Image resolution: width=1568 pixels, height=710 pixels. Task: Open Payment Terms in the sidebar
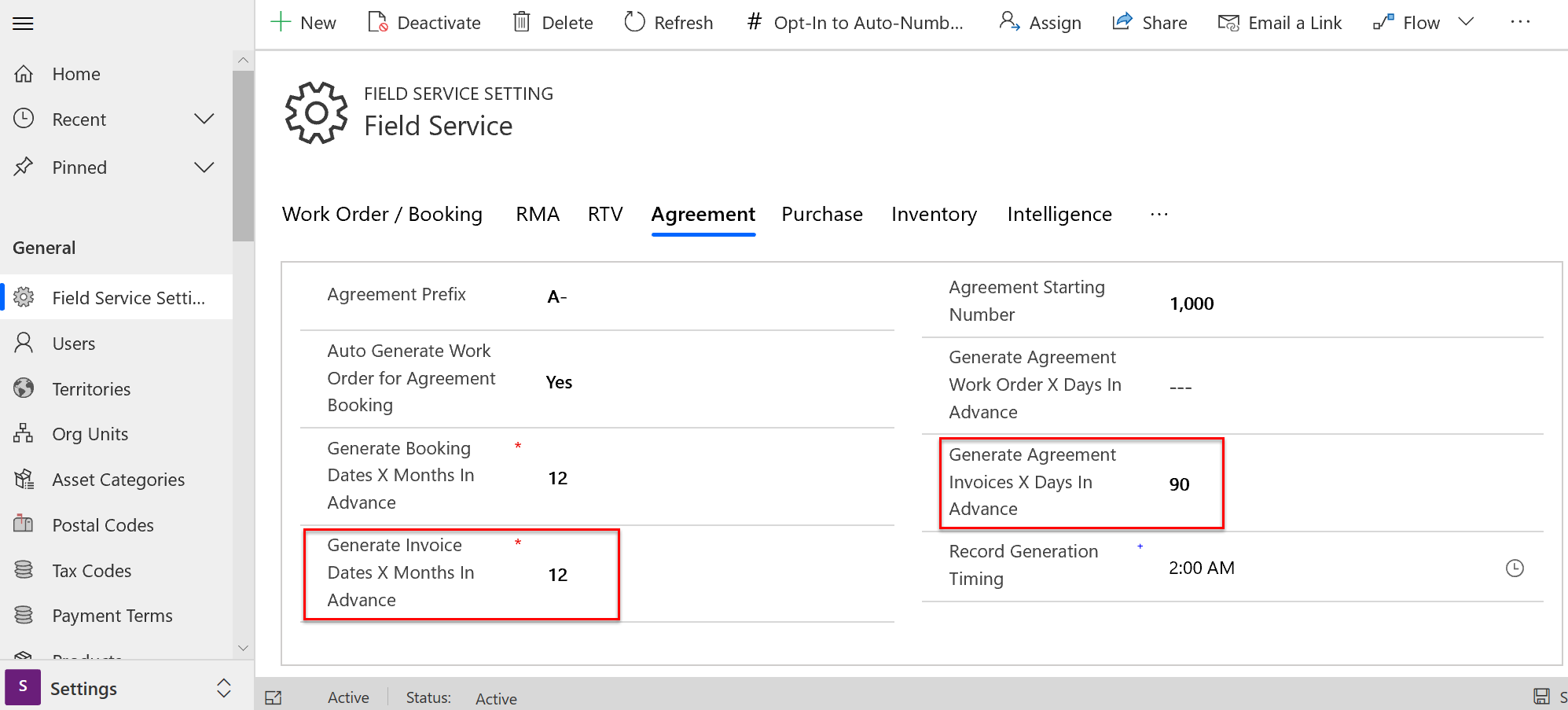tap(112, 615)
